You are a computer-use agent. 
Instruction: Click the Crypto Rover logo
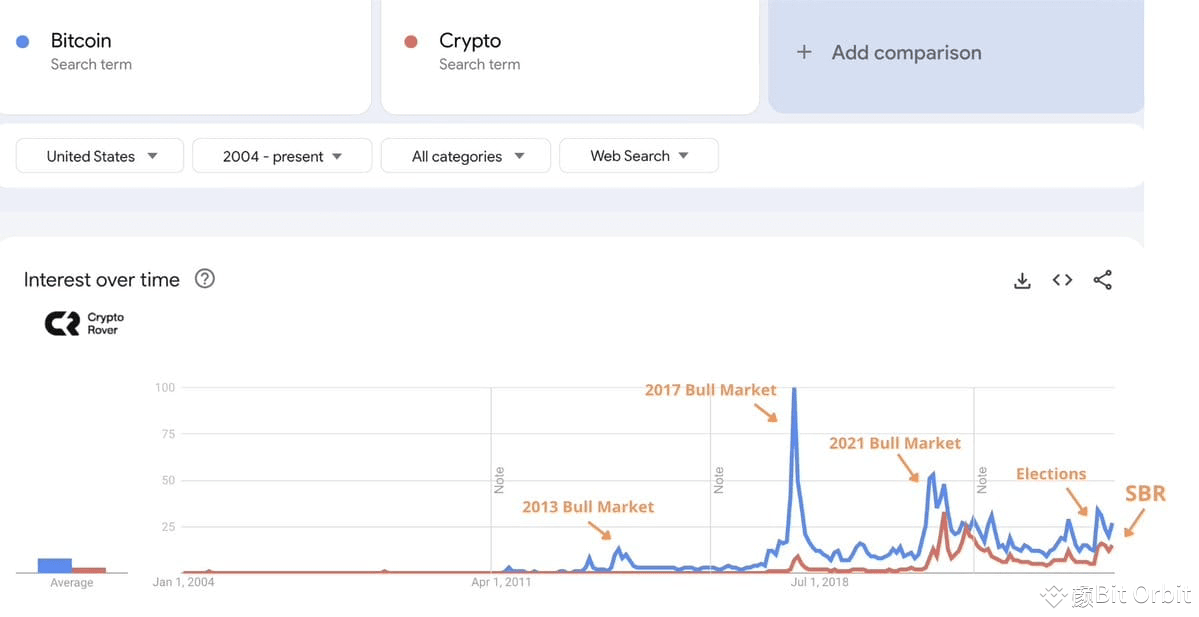84,323
